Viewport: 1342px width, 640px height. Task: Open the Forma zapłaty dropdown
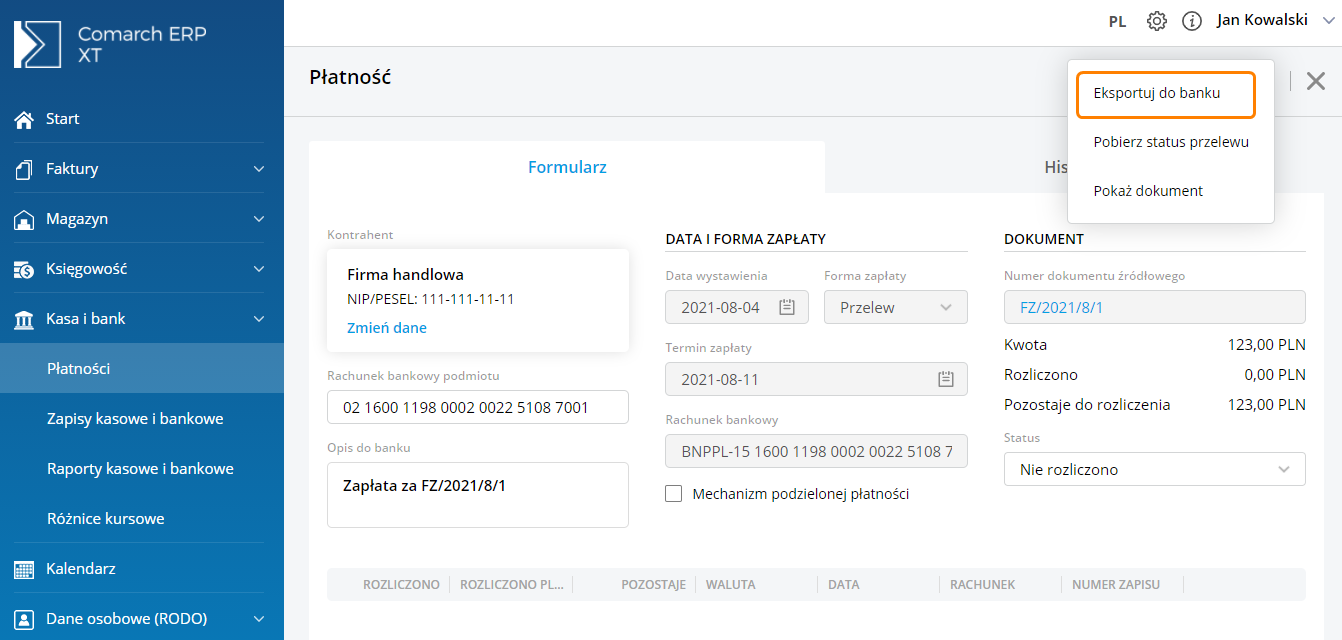(895, 308)
